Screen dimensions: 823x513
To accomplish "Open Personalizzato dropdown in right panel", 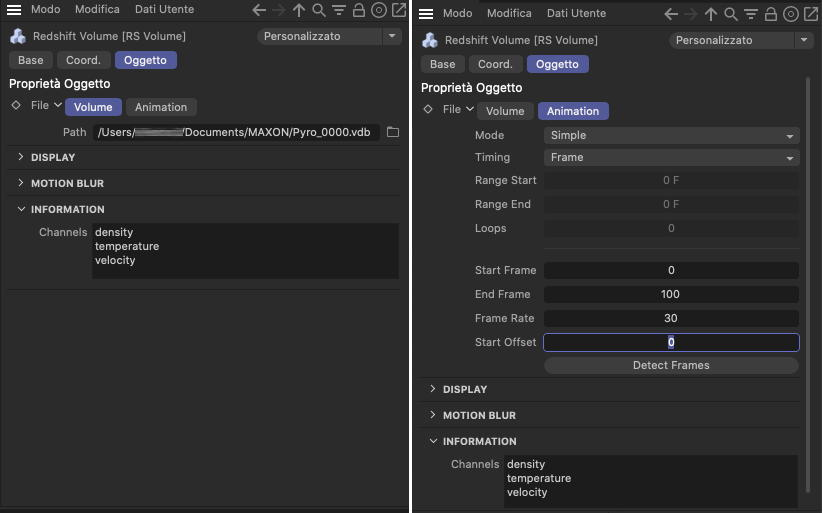I will tap(742, 40).
